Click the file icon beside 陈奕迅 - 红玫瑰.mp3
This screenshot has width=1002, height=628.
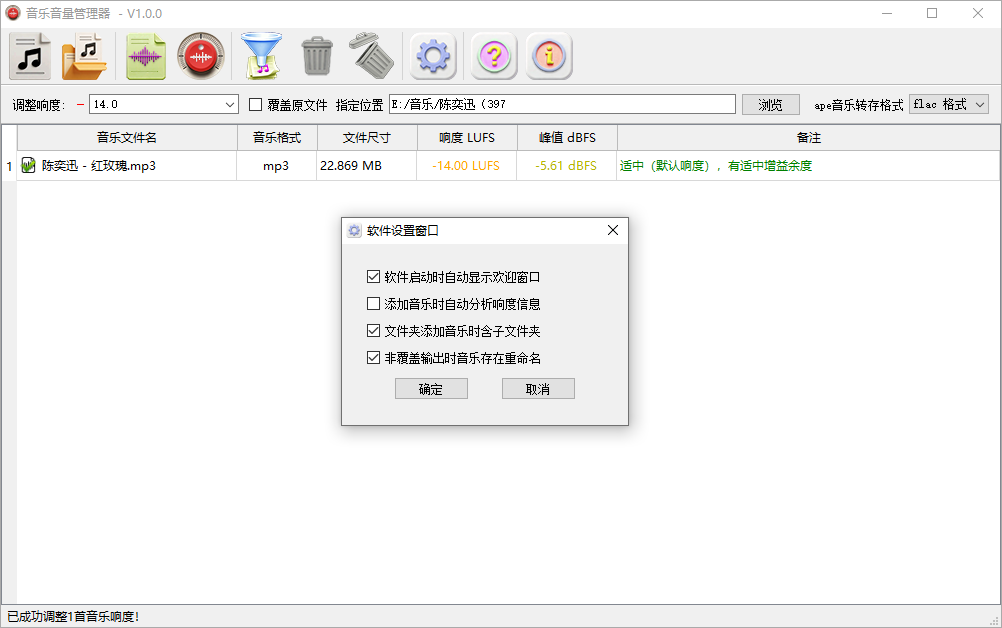pyautogui.click(x=28, y=165)
